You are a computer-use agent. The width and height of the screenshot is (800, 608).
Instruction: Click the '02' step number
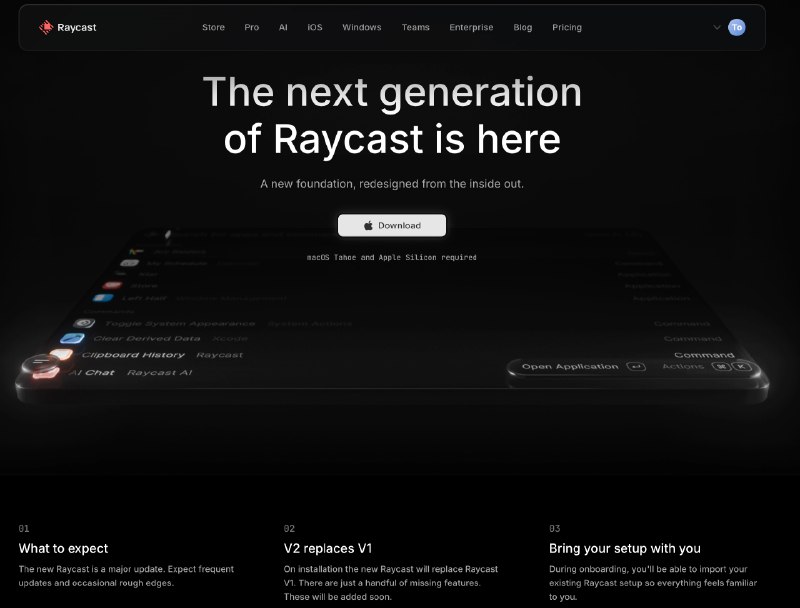coord(289,528)
